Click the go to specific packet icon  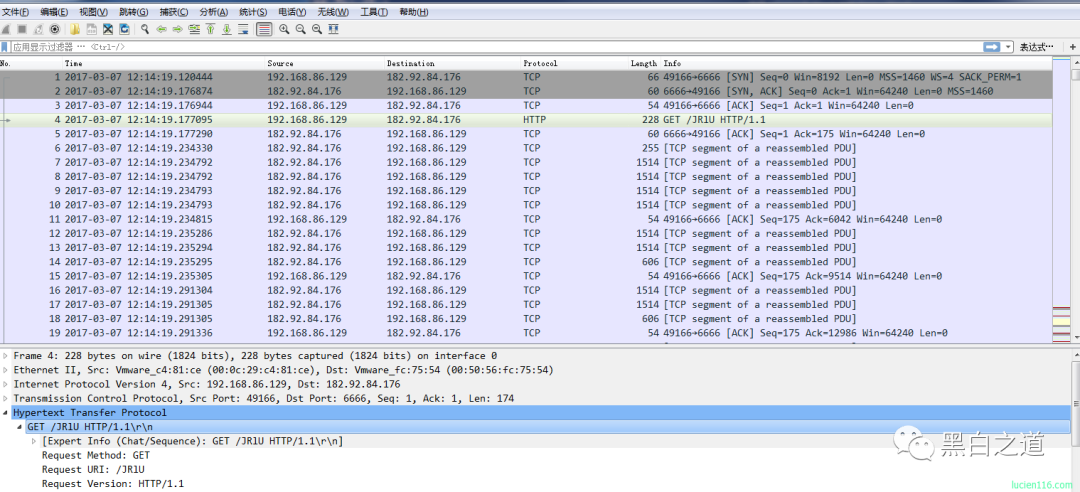point(194,29)
